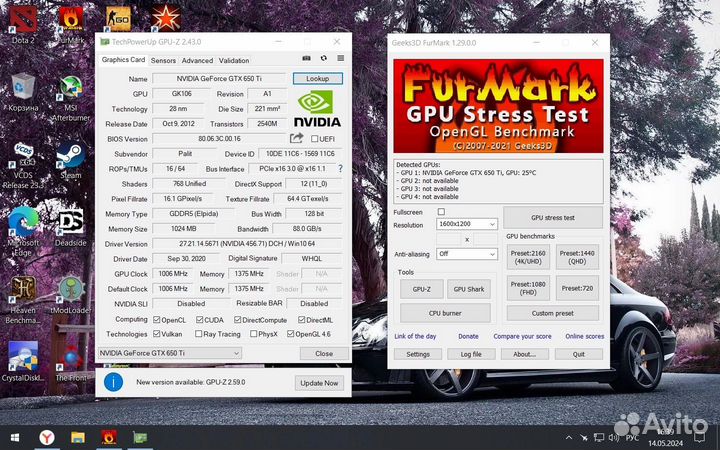Toggle the UEFI checkbox
The width and height of the screenshot is (720, 450).
click(x=315, y=139)
